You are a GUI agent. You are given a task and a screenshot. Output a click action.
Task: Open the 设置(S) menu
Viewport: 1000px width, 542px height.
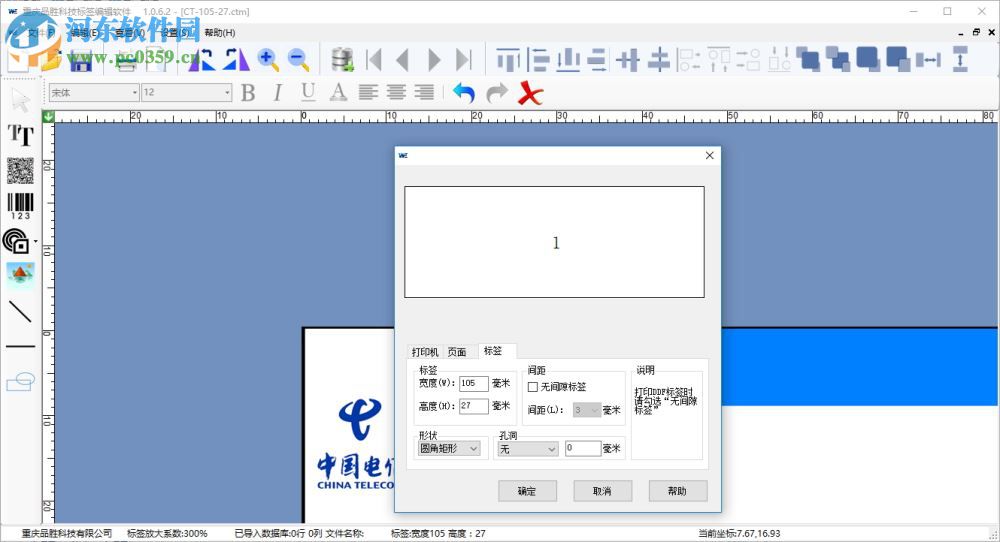175,33
